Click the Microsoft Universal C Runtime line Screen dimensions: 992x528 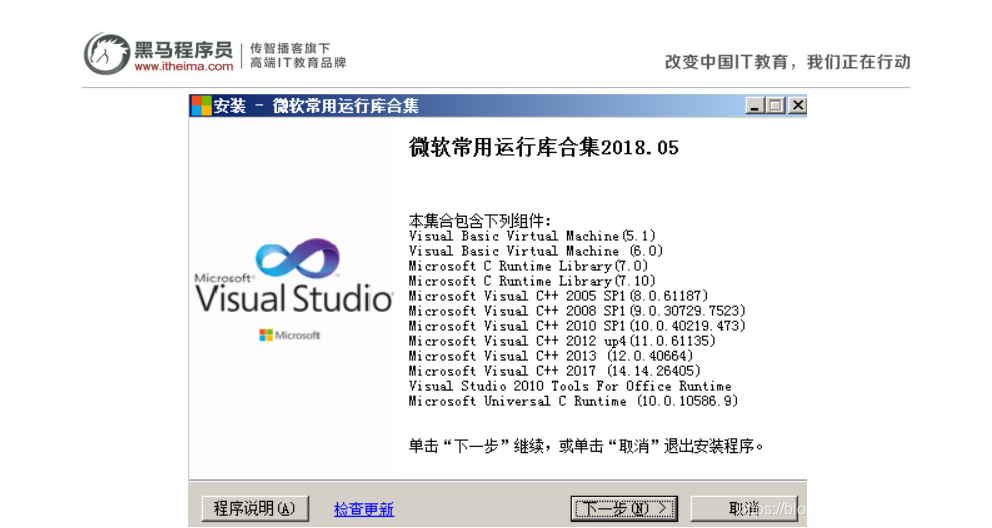coord(573,402)
